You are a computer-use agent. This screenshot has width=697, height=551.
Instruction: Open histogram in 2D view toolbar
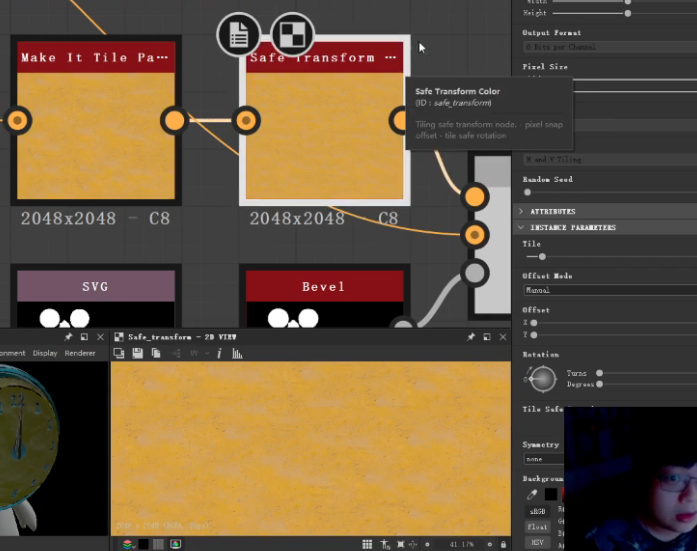[x=237, y=353]
